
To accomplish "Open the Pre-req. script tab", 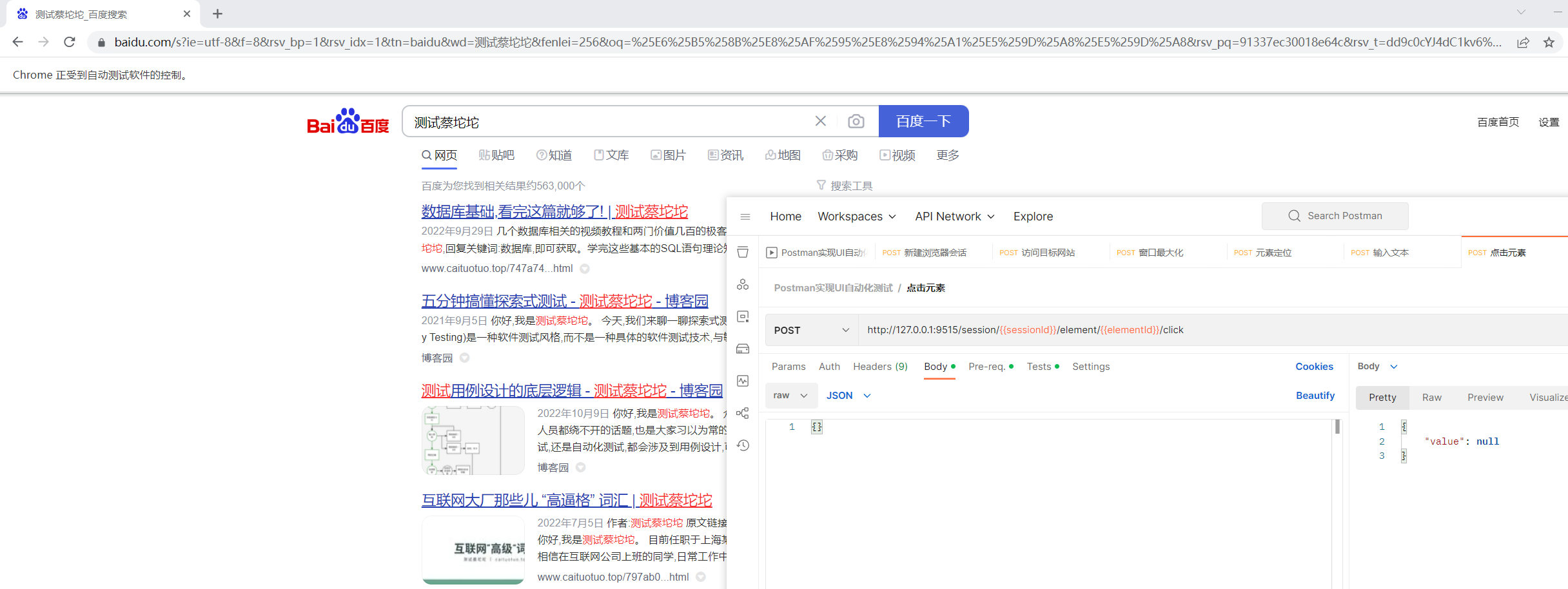I will [990, 367].
